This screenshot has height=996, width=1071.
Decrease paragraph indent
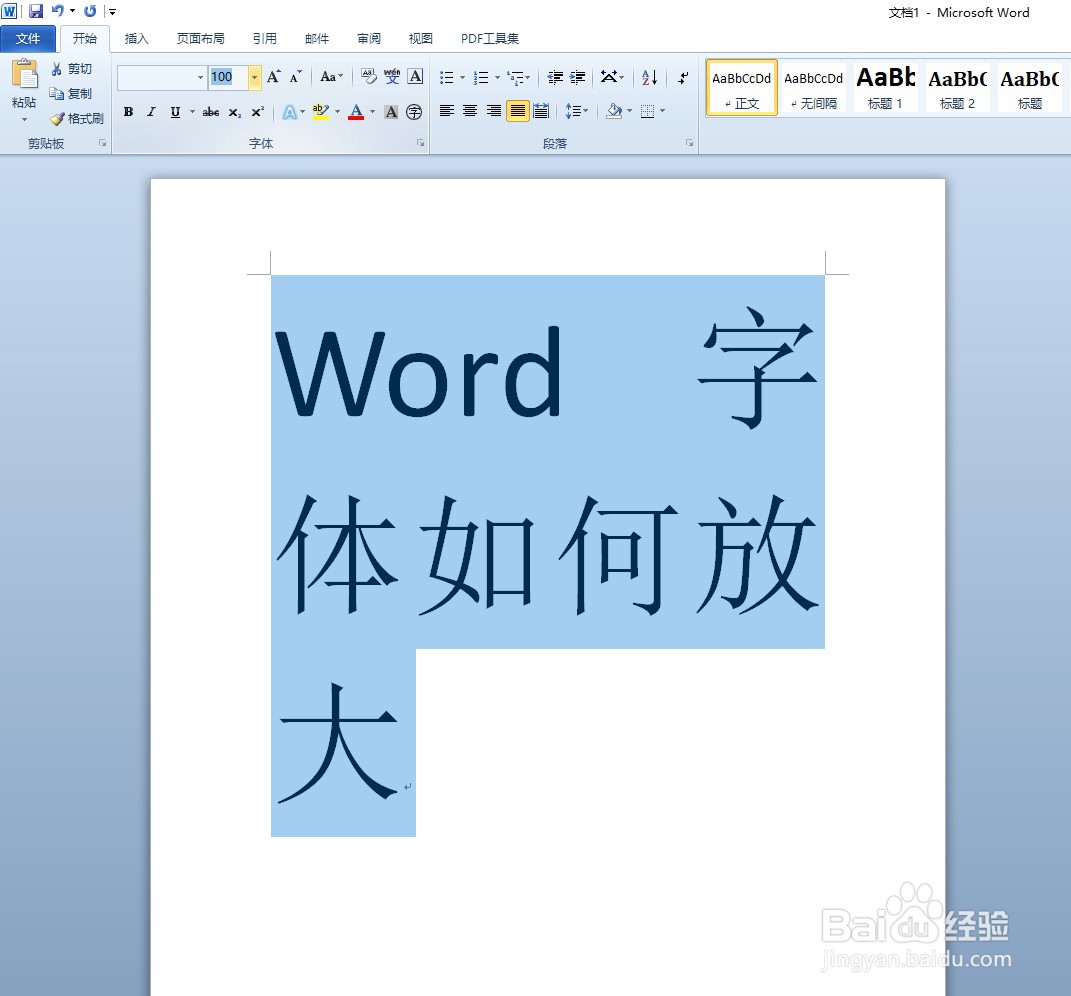555,77
